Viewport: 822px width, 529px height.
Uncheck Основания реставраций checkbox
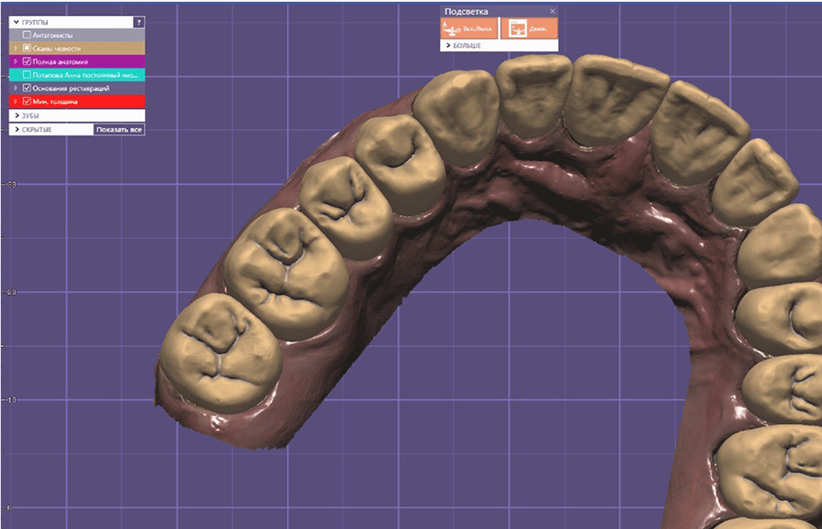click(27, 88)
